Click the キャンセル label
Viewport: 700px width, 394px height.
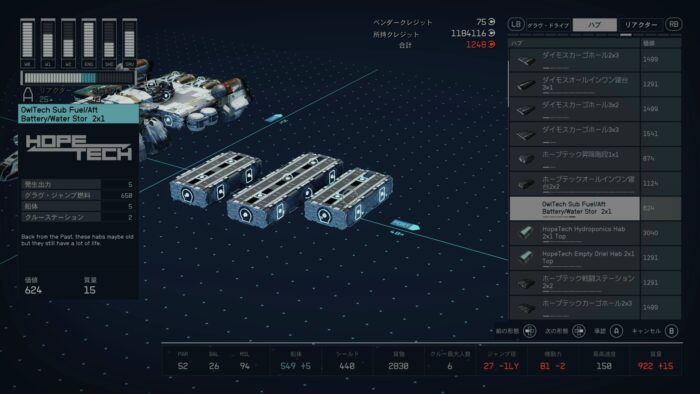click(x=646, y=331)
